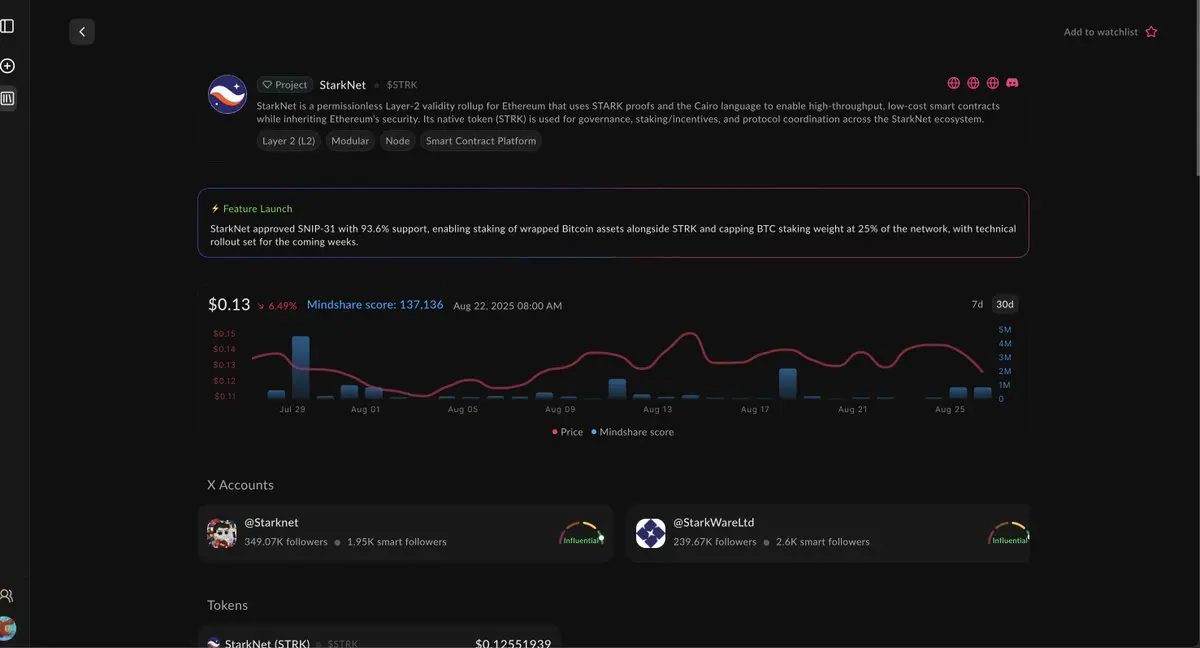The height and width of the screenshot is (648, 1200).
Task: Click the Influential gauge on @StarkWareLtd card
Action: [x=1008, y=534]
